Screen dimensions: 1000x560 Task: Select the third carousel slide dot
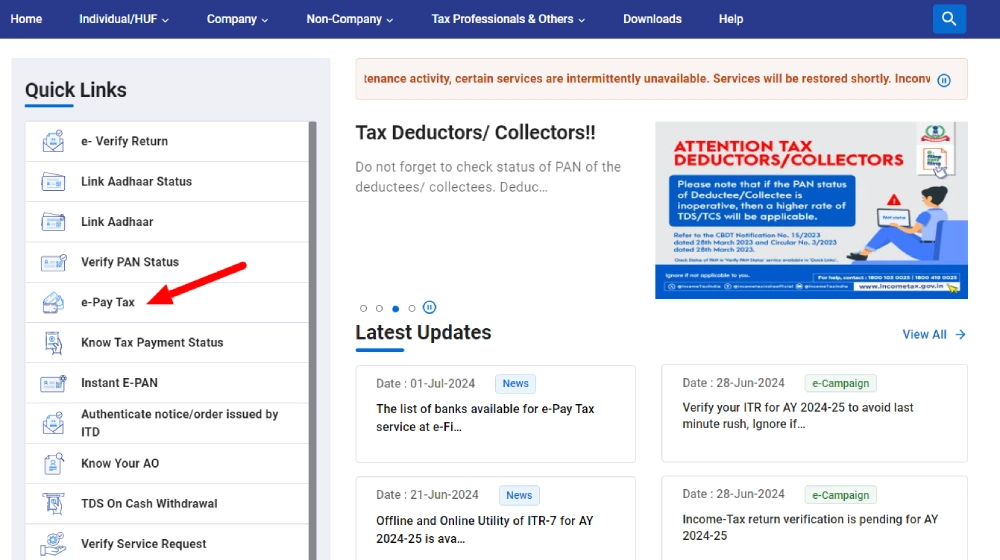click(x=395, y=309)
